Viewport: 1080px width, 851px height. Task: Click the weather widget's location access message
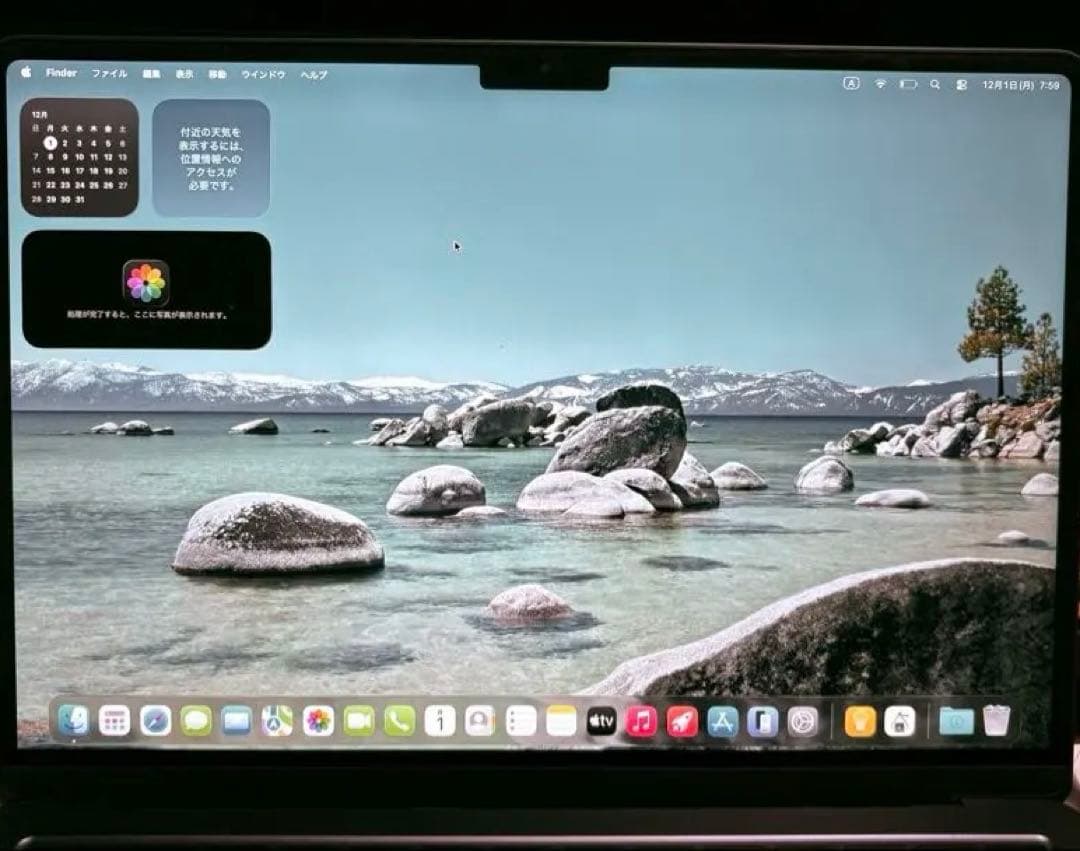click(x=210, y=160)
